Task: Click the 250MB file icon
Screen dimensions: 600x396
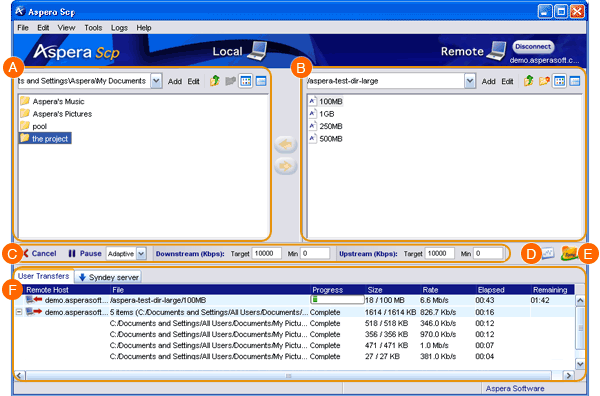Action: (313, 126)
